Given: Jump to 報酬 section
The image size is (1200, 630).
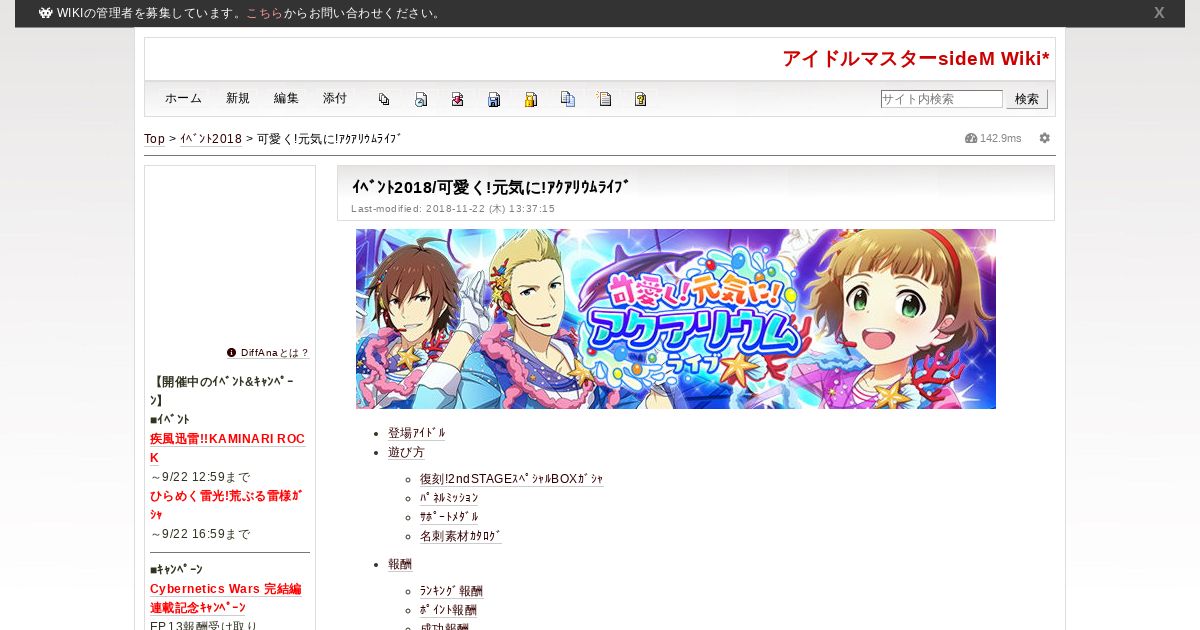Looking at the screenshot, I should click(400, 564).
